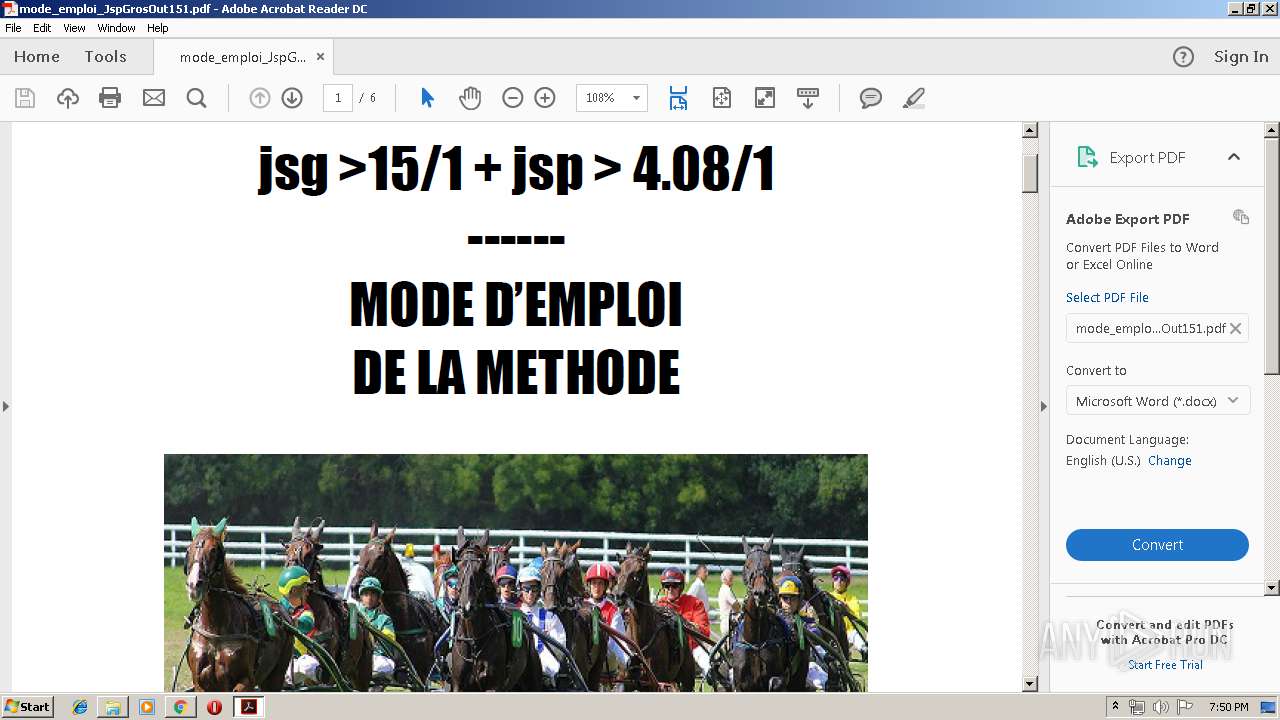Click the taskbar clock 7:50 PM
Viewport: 1280px width, 720px height.
pos(1229,707)
